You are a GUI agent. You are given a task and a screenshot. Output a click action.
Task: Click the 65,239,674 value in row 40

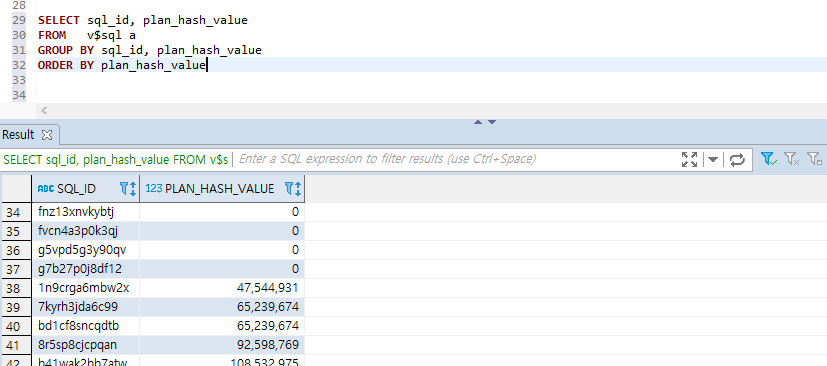click(267, 326)
